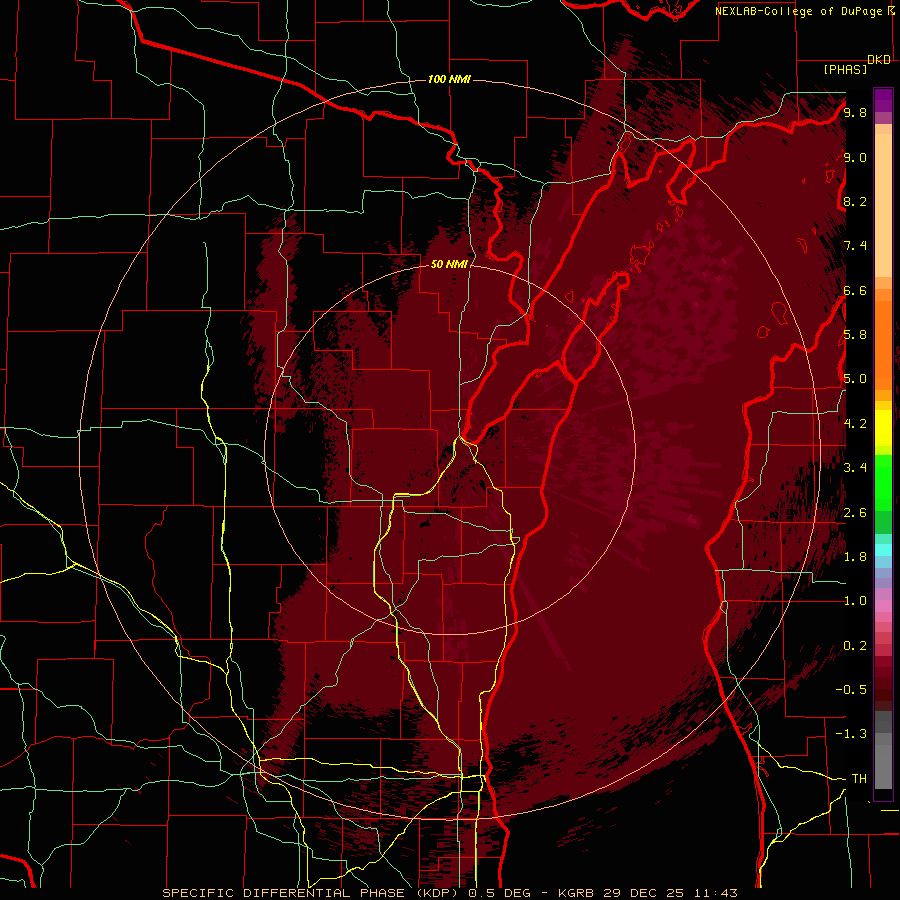Image resolution: width=900 pixels, height=900 pixels.
Task: Click the 9.0 value on color scale
Action: pyautogui.click(x=855, y=157)
